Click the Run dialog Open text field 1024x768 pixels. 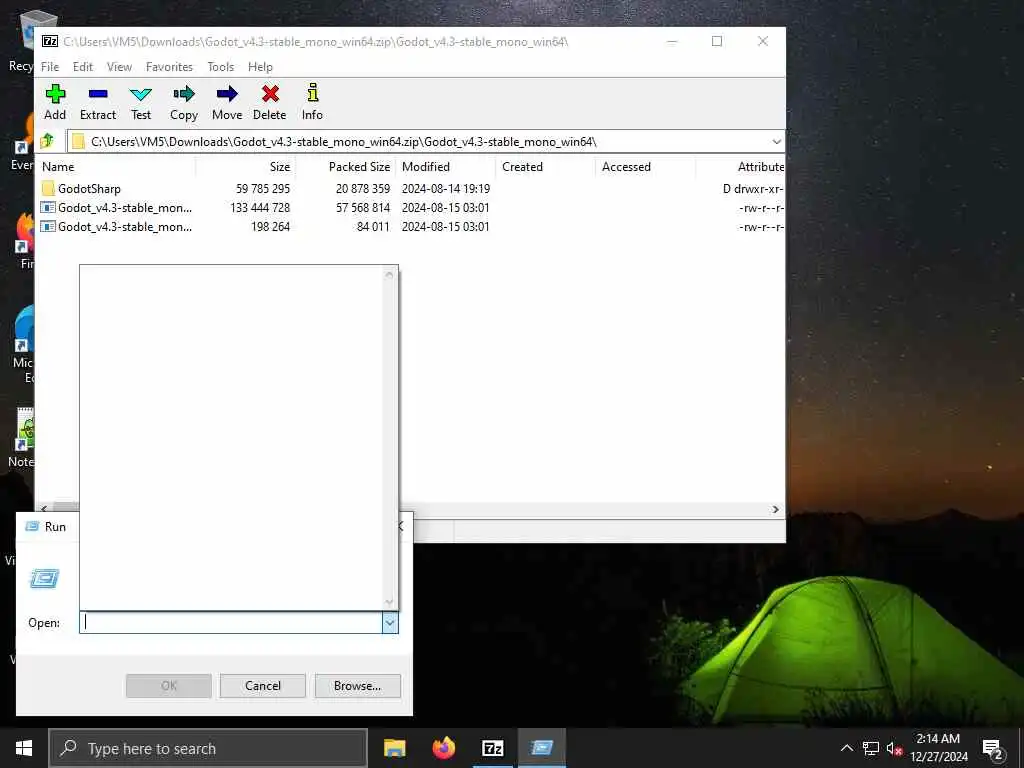(231, 623)
